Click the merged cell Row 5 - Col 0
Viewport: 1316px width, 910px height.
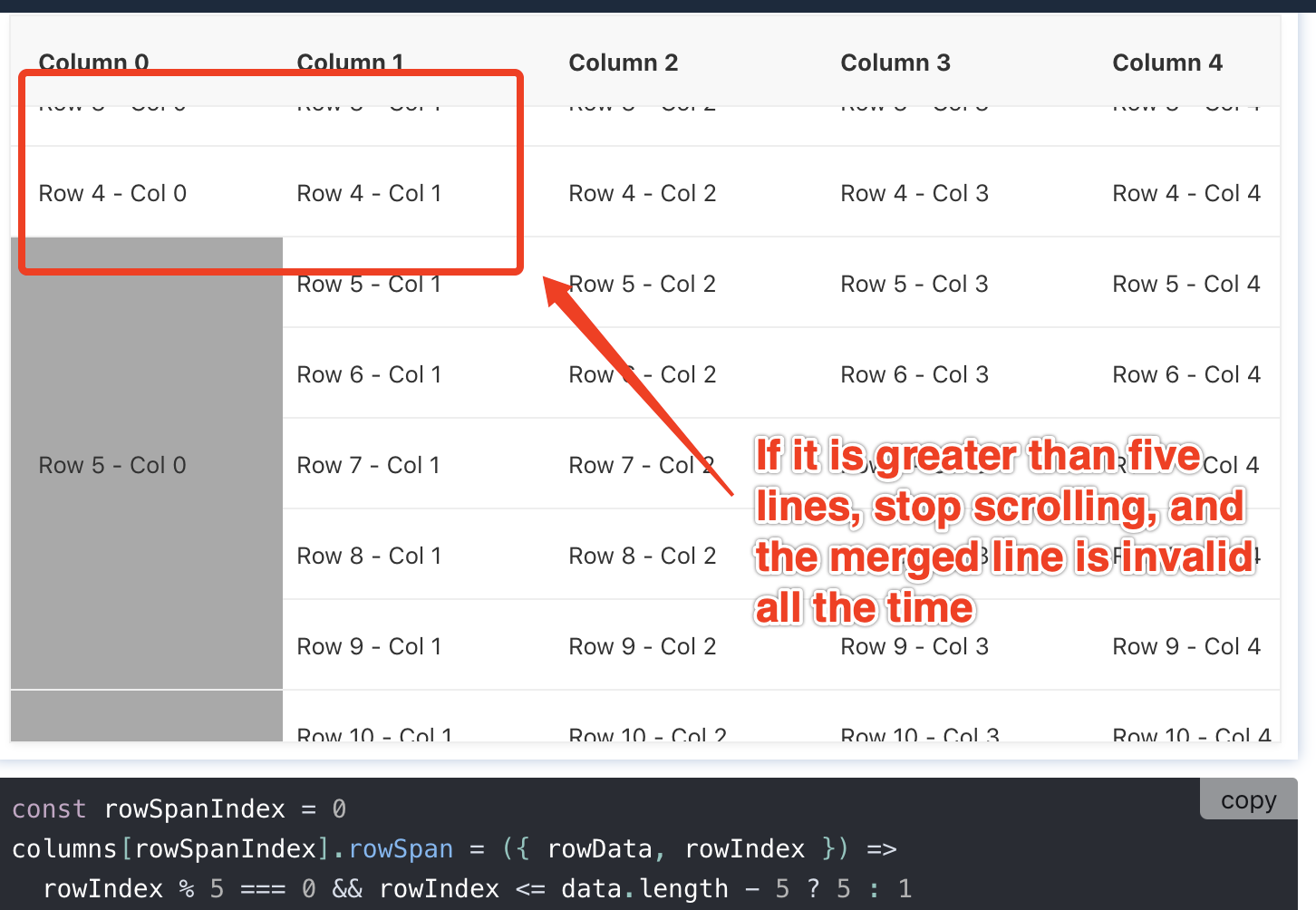111,465
